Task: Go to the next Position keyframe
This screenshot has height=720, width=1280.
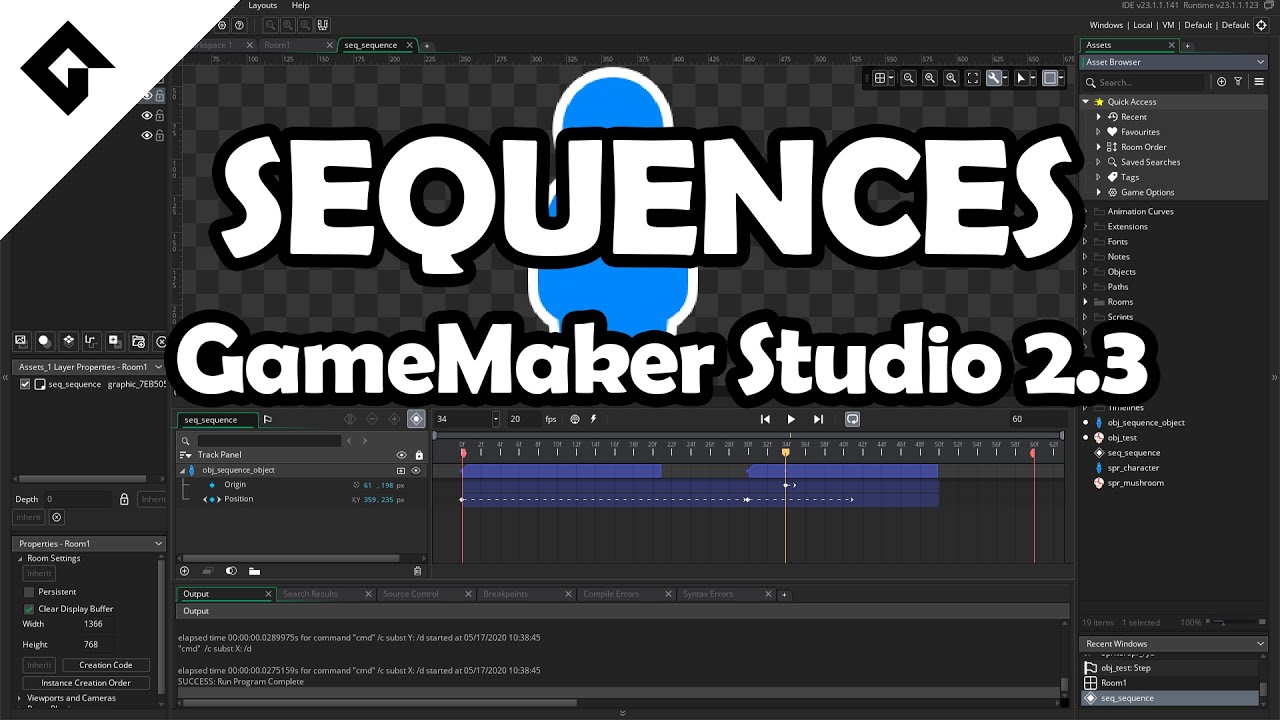Action: point(219,499)
